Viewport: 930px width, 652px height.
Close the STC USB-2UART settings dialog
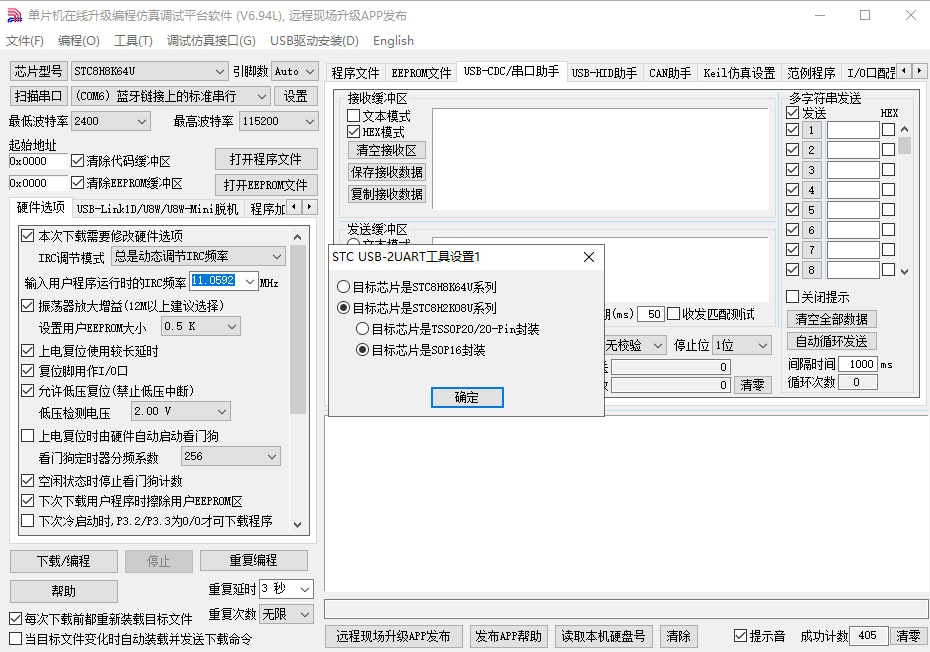[588, 257]
